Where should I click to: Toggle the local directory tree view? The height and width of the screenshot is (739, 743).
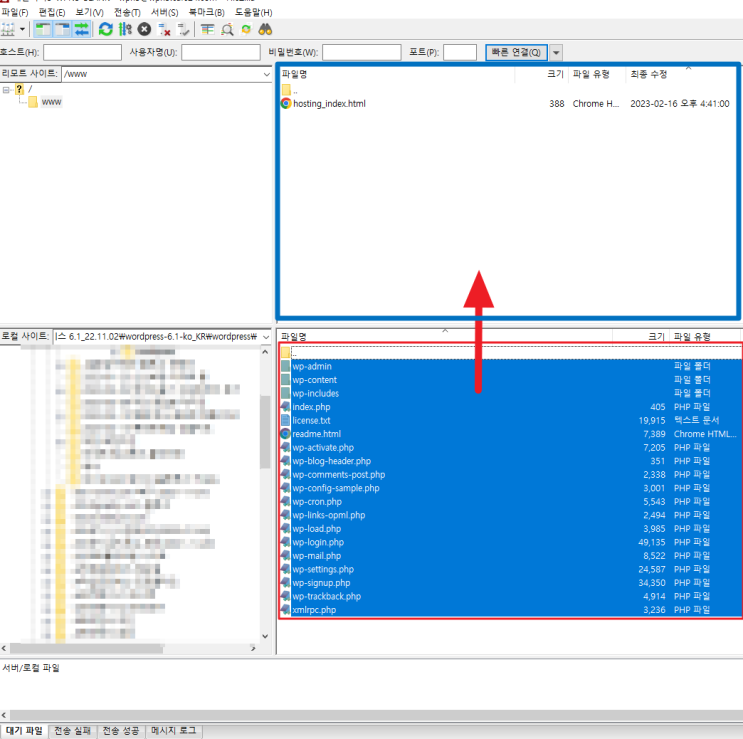pos(43,29)
